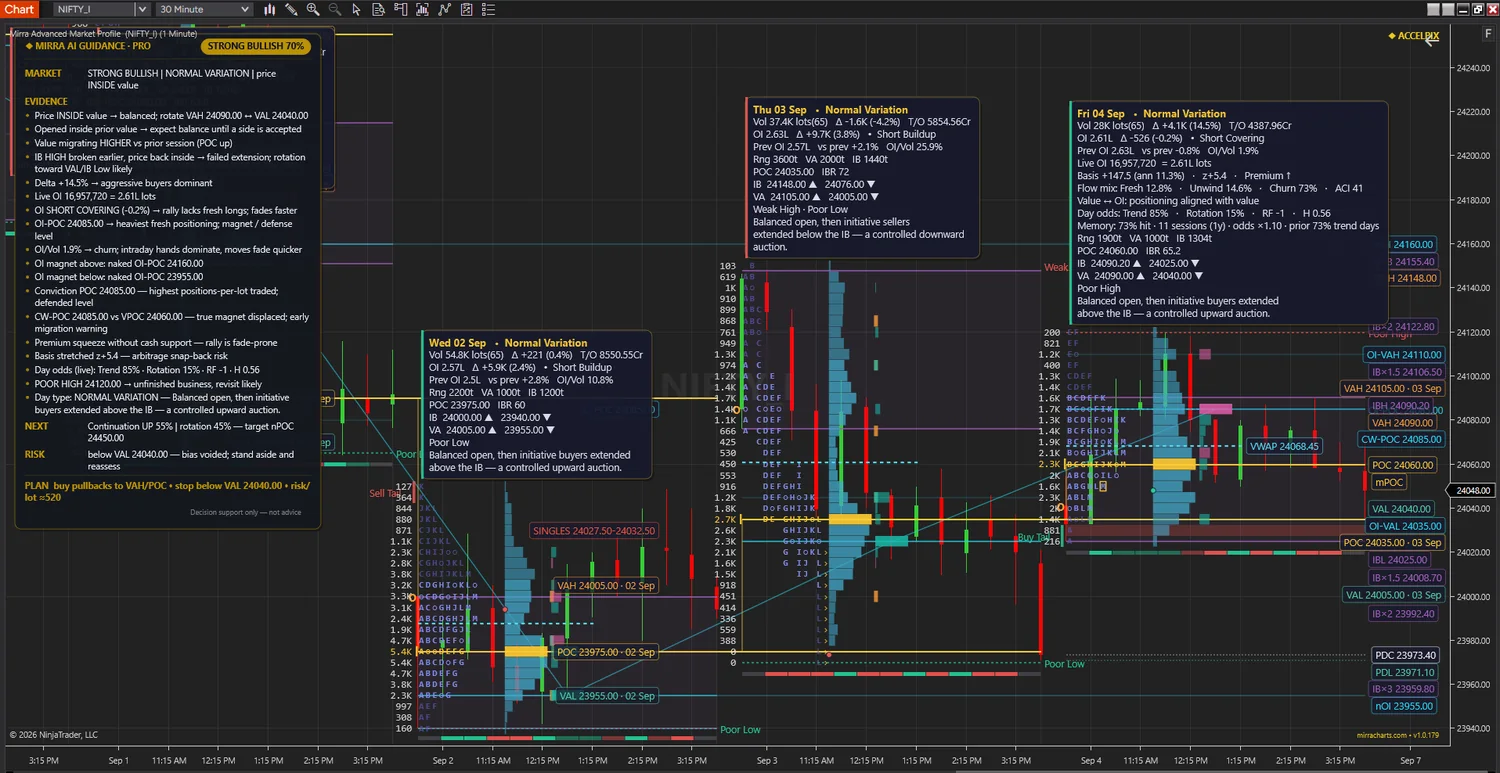Click the STRONG BULLISH 70% badge
This screenshot has height=773, width=1500.
[256, 46]
